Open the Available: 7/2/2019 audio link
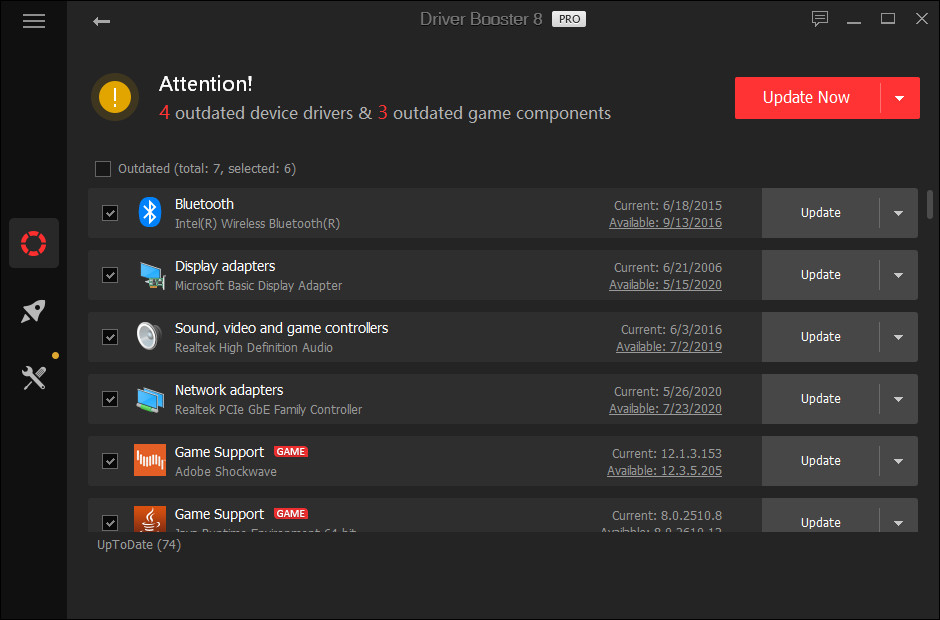This screenshot has width=940, height=620. pyautogui.click(x=669, y=347)
